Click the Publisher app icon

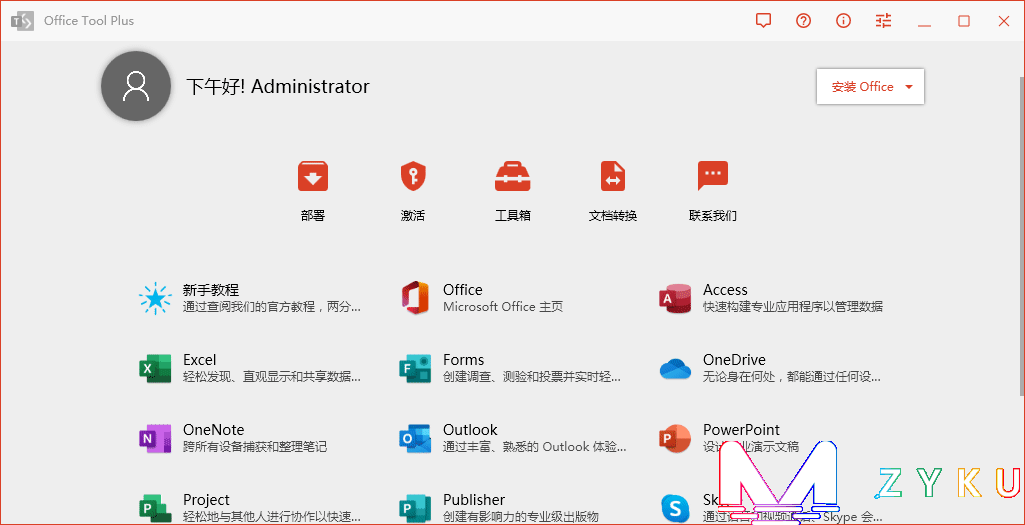415,508
